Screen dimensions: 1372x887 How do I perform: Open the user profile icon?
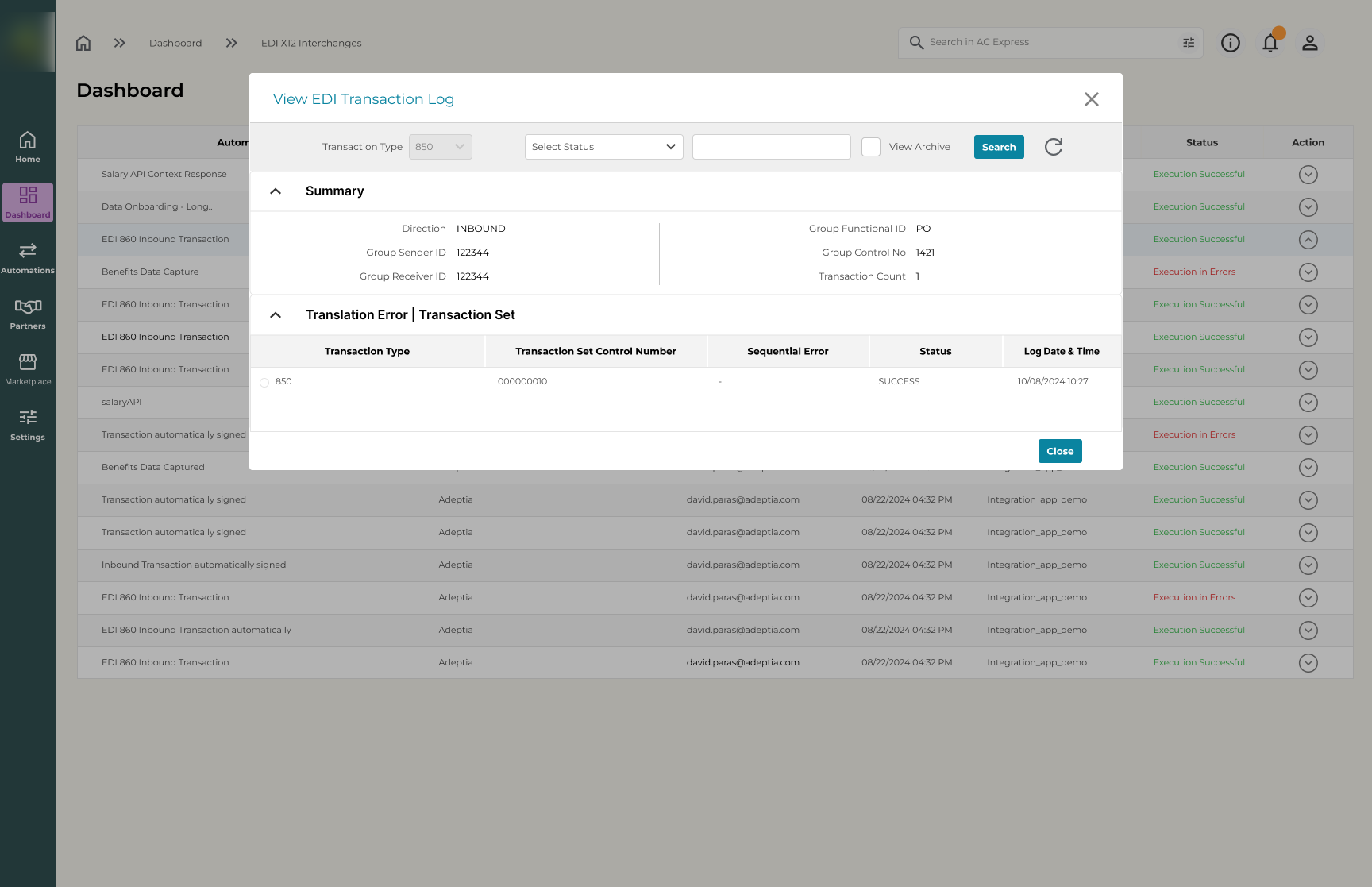pos(1310,43)
